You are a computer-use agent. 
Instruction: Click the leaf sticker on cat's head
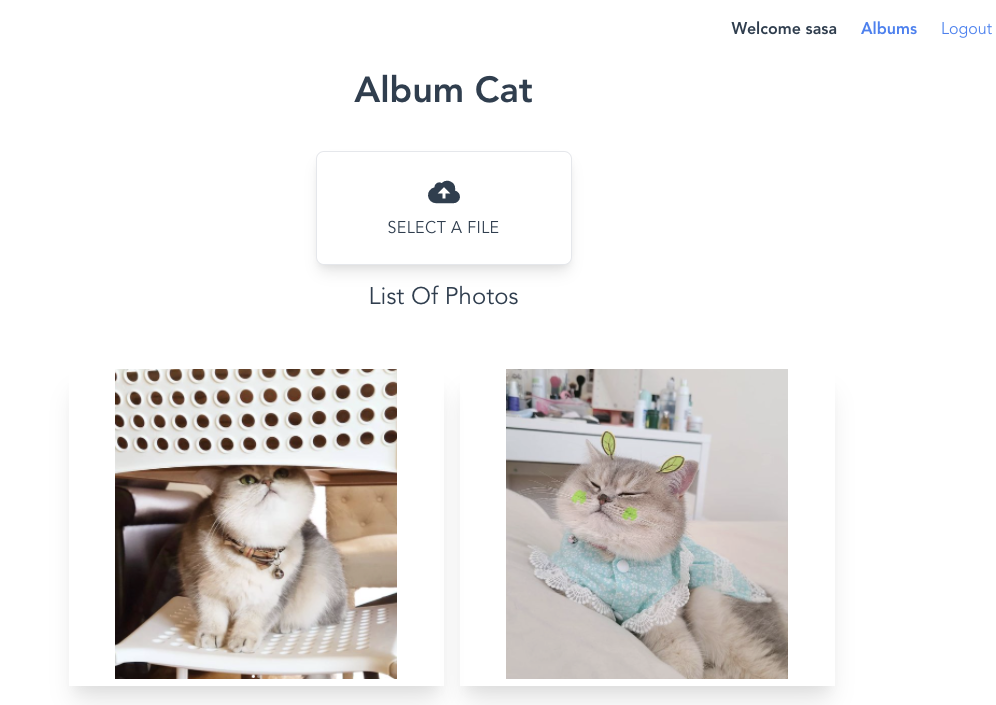609,444
